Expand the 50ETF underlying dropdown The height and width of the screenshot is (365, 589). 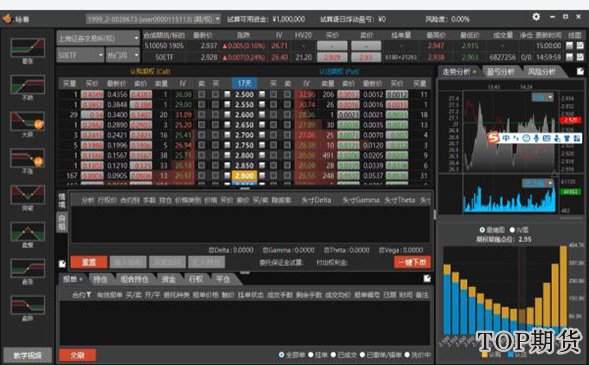coord(80,55)
